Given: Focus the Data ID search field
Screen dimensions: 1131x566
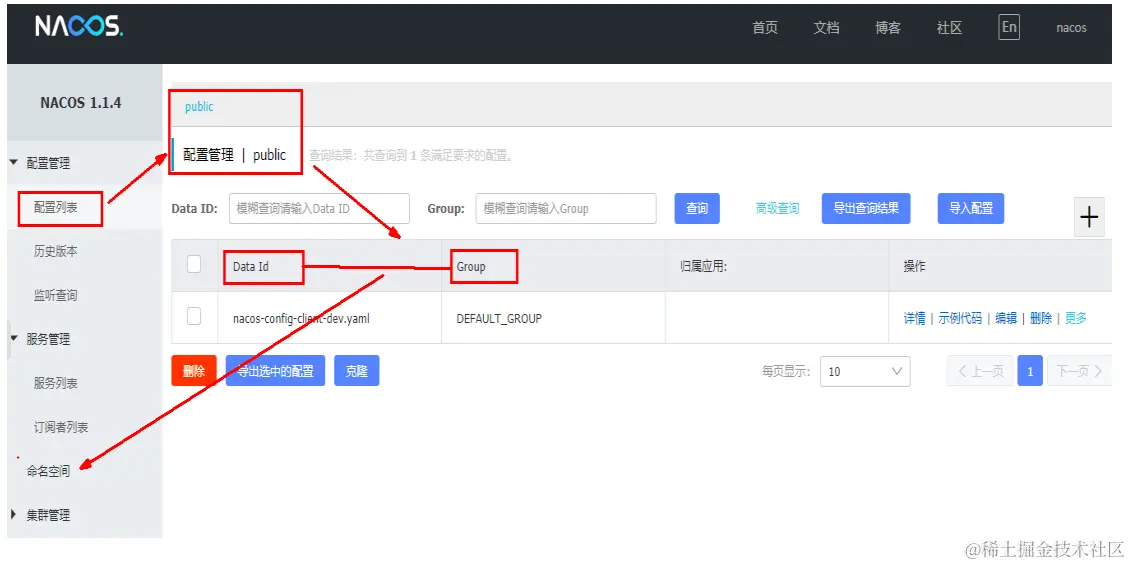Looking at the screenshot, I should (x=320, y=208).
